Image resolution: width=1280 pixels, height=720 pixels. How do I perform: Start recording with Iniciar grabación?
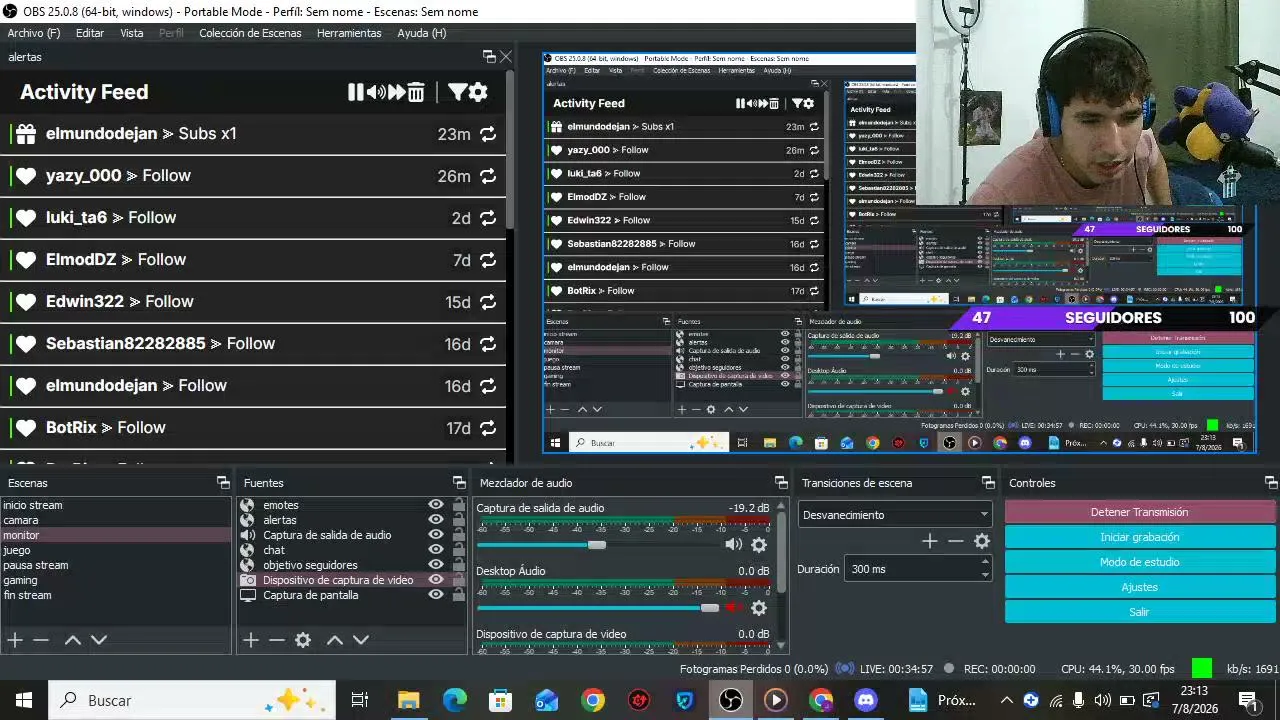1140,537
